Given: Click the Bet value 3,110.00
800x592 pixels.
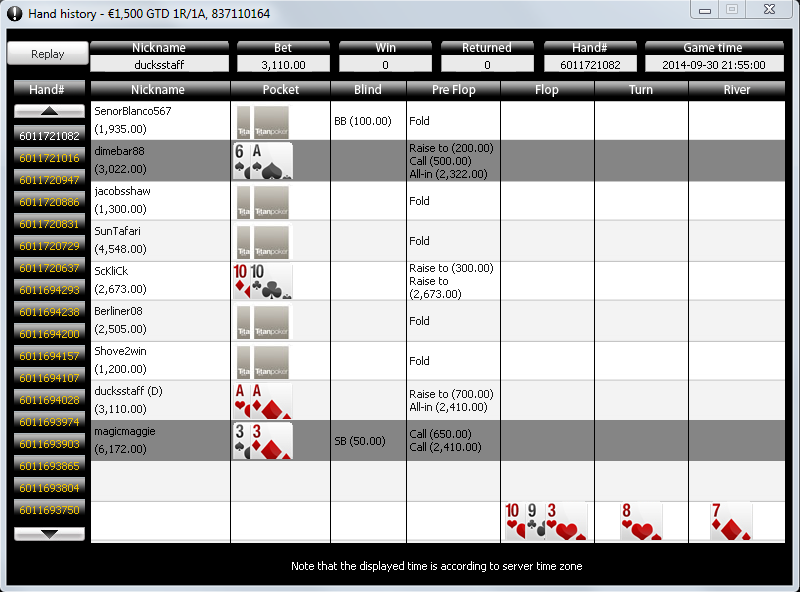Looking at the screenshot, I should coord(283,64).
